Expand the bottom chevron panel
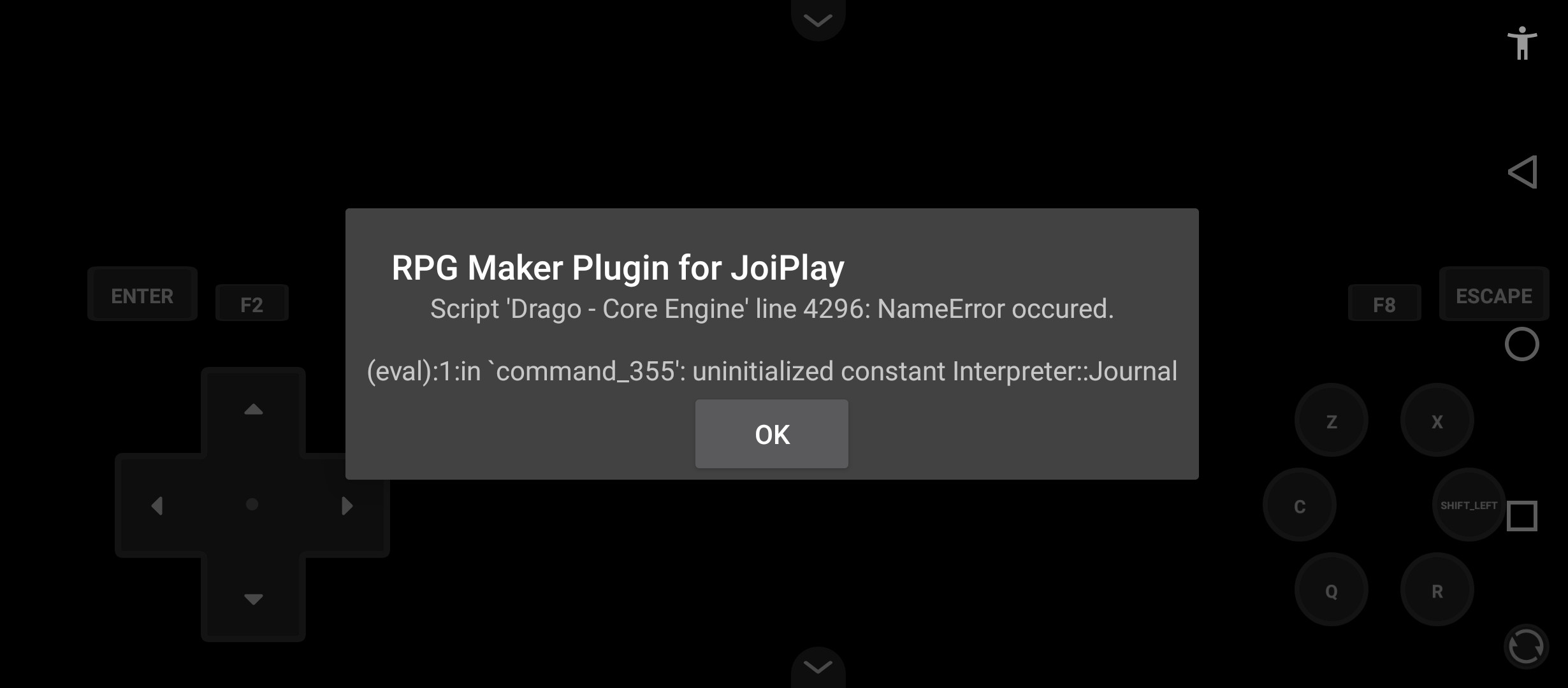The width and height of the screenshot is (1568, 688). (x=818, y=668)
